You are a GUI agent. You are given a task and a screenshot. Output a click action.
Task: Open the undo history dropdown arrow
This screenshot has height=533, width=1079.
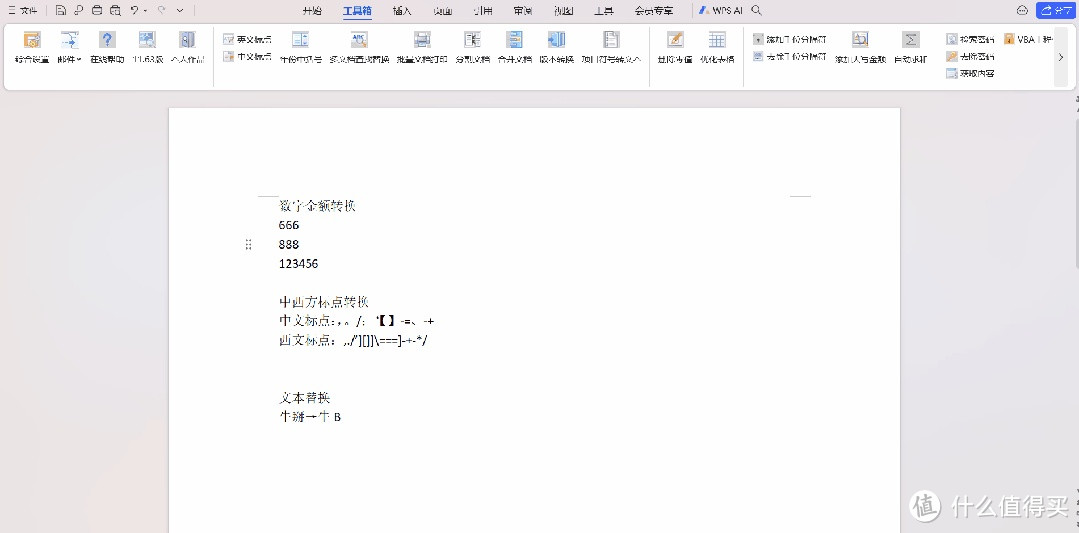[x=146, y=10]
